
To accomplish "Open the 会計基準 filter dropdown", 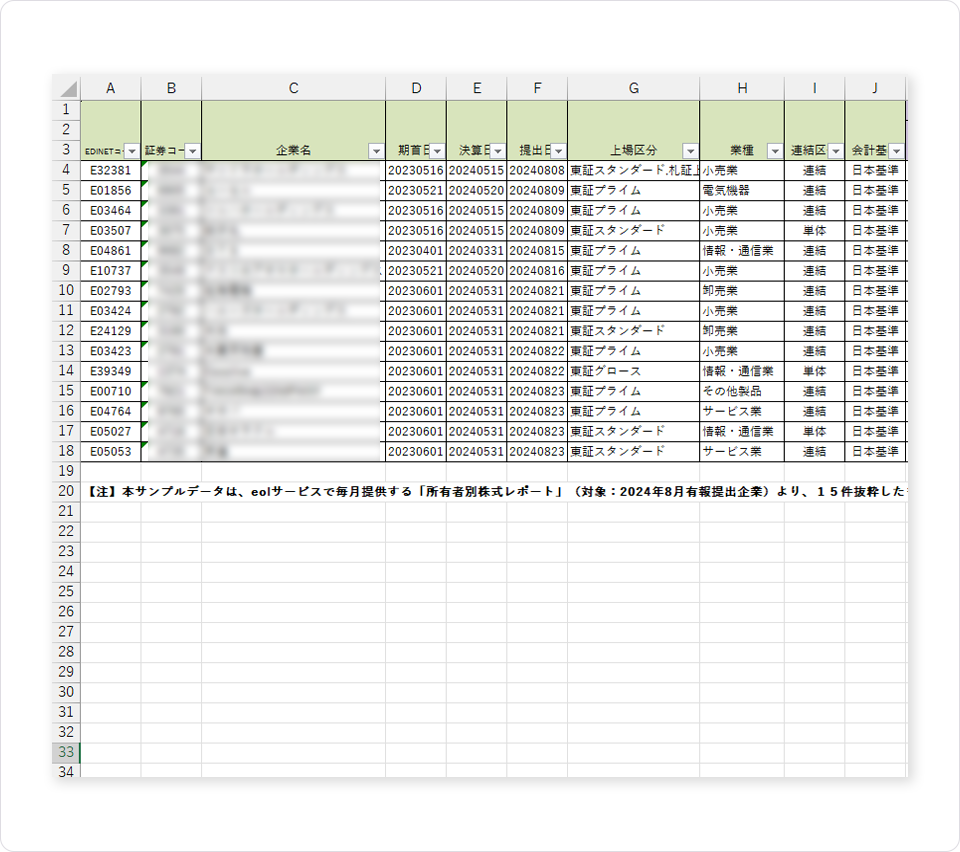I will [896, 151].
